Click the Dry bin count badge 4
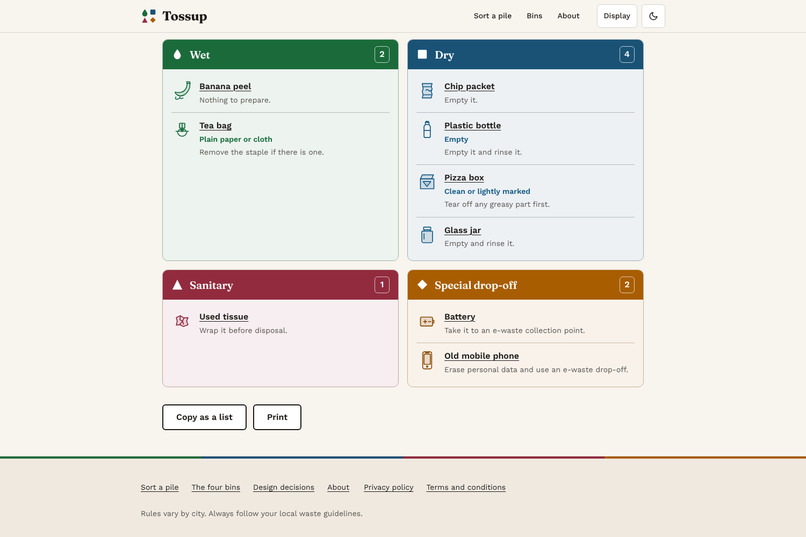806x537 pixels. [x=627, y=54]
